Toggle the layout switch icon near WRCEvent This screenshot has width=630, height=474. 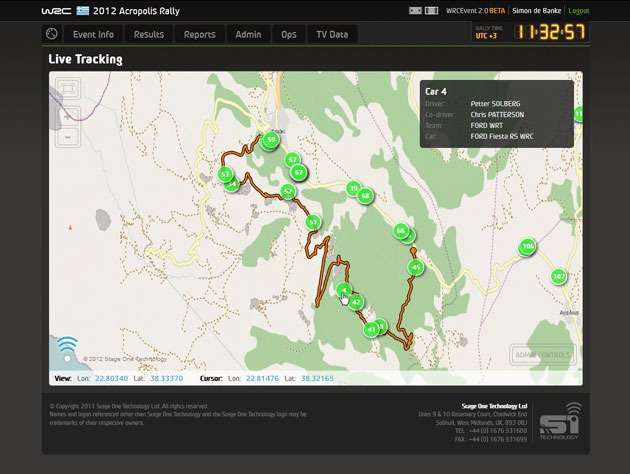(416, 10)
